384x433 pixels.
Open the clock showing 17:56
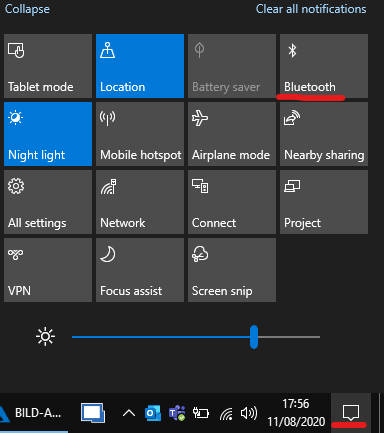click(x=296, y=413)
